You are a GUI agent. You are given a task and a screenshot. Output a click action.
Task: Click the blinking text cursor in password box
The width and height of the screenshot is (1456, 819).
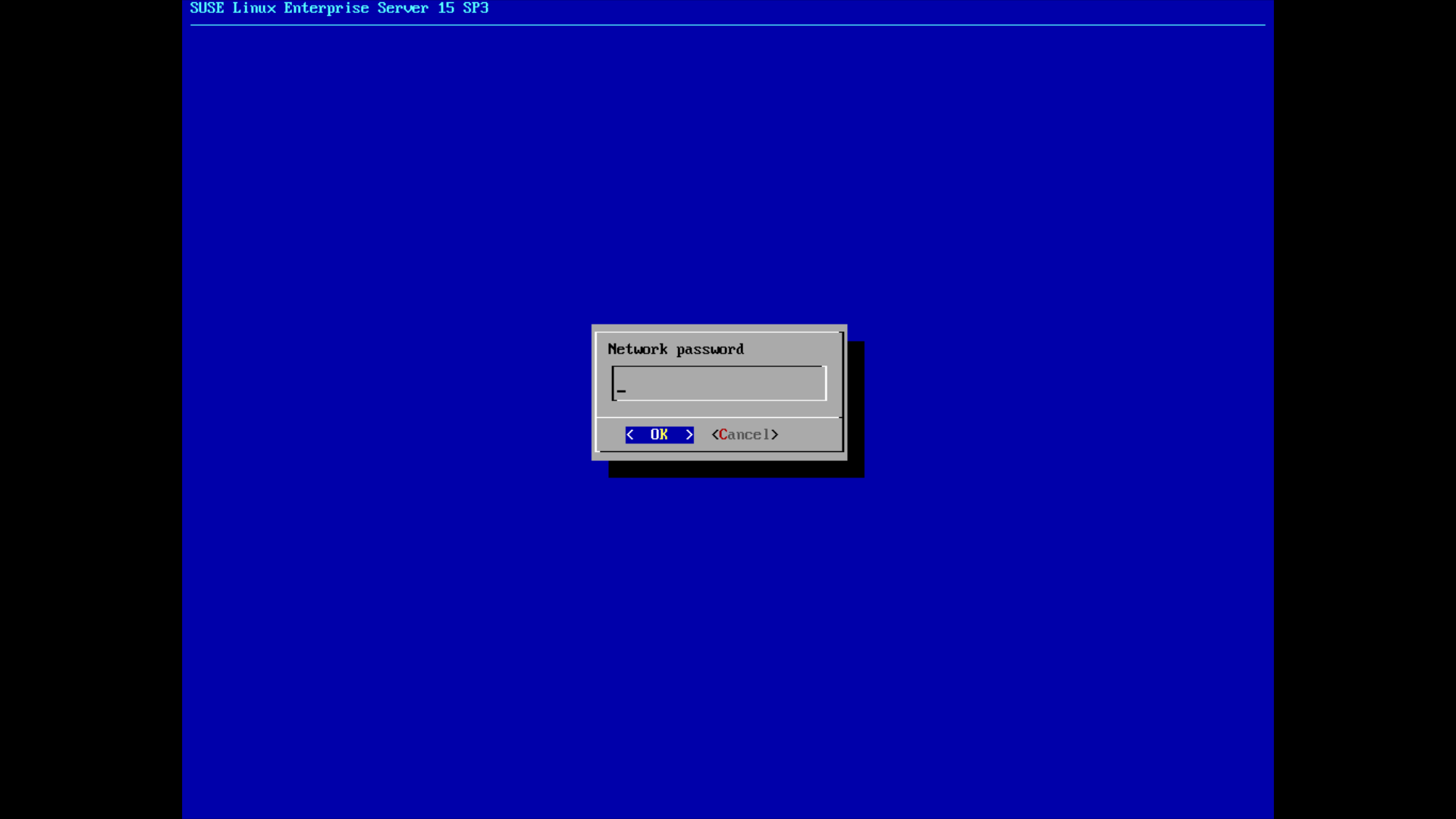point(621,391)
